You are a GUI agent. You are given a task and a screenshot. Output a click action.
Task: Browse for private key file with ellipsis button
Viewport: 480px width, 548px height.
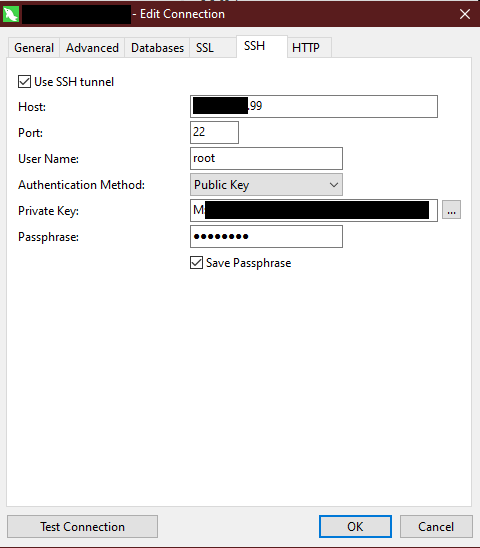coord(451,210)
